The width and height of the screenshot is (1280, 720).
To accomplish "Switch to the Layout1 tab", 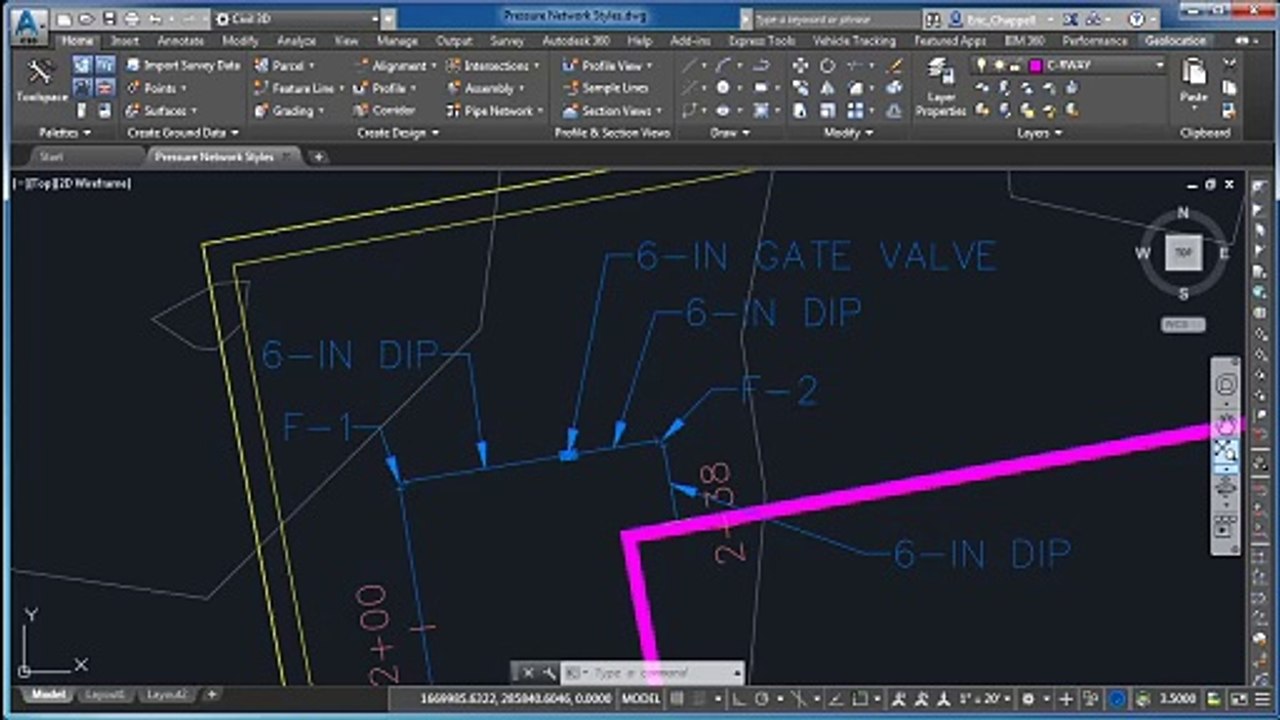I will click(x=105, y=694).
